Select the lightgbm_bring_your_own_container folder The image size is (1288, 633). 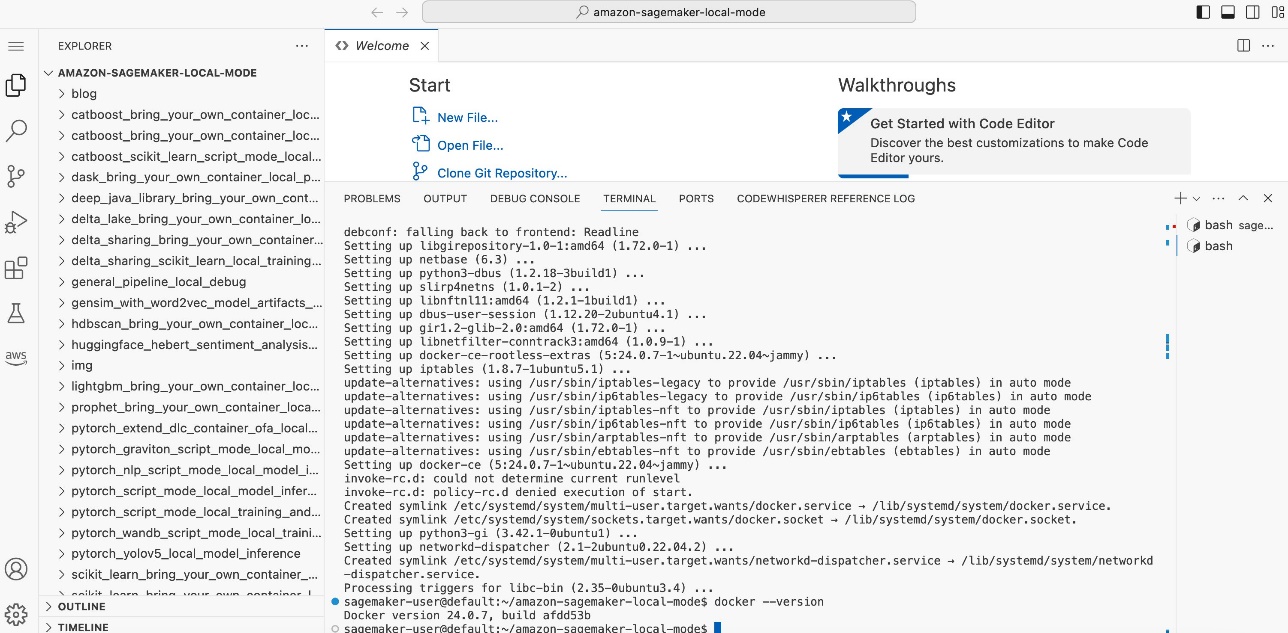click(182, 386)
